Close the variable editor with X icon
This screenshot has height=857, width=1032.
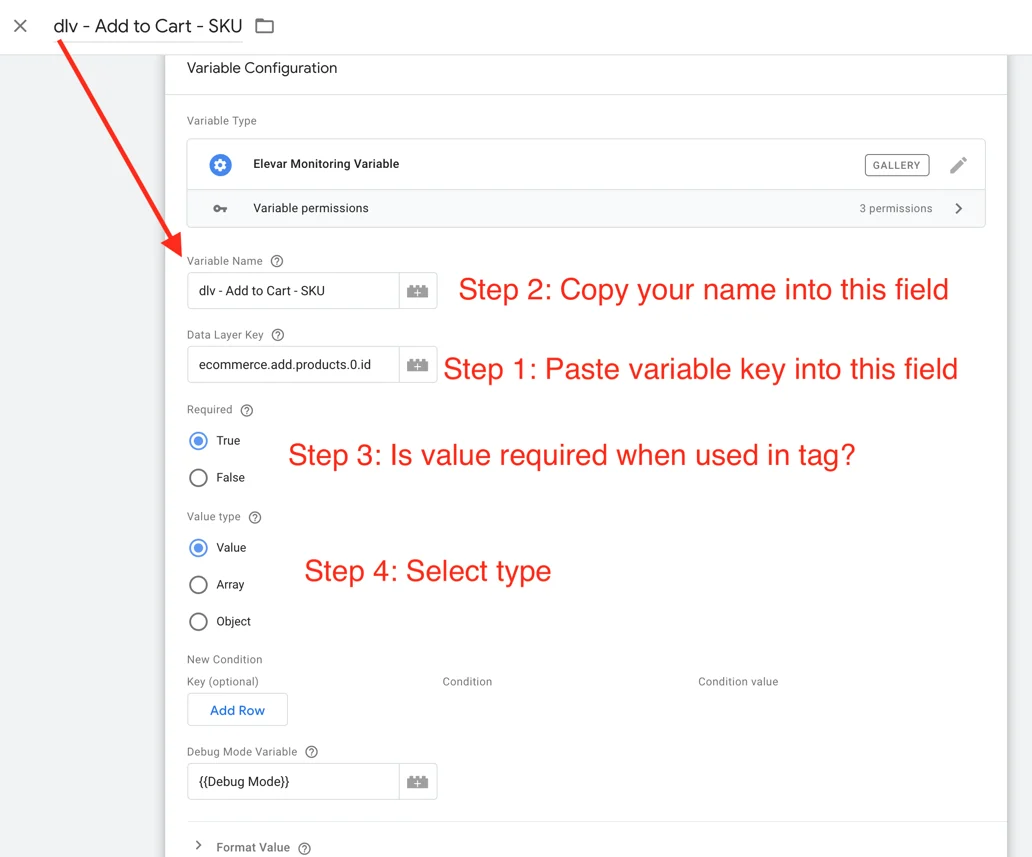[20, 26]
